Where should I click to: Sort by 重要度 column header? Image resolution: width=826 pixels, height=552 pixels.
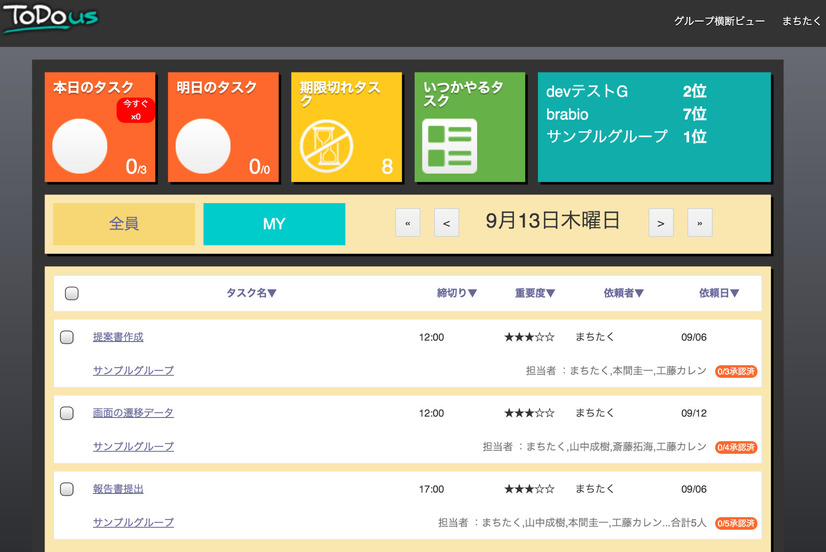535,293
